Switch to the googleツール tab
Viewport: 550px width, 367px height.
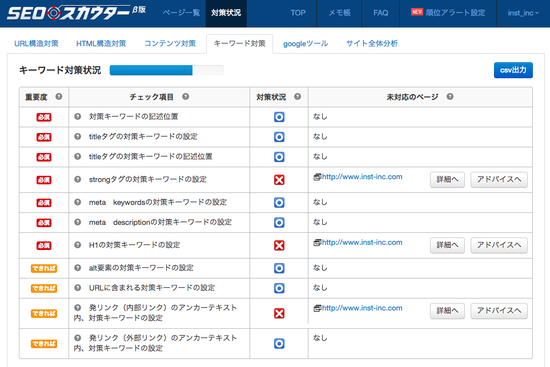[306, 44]
